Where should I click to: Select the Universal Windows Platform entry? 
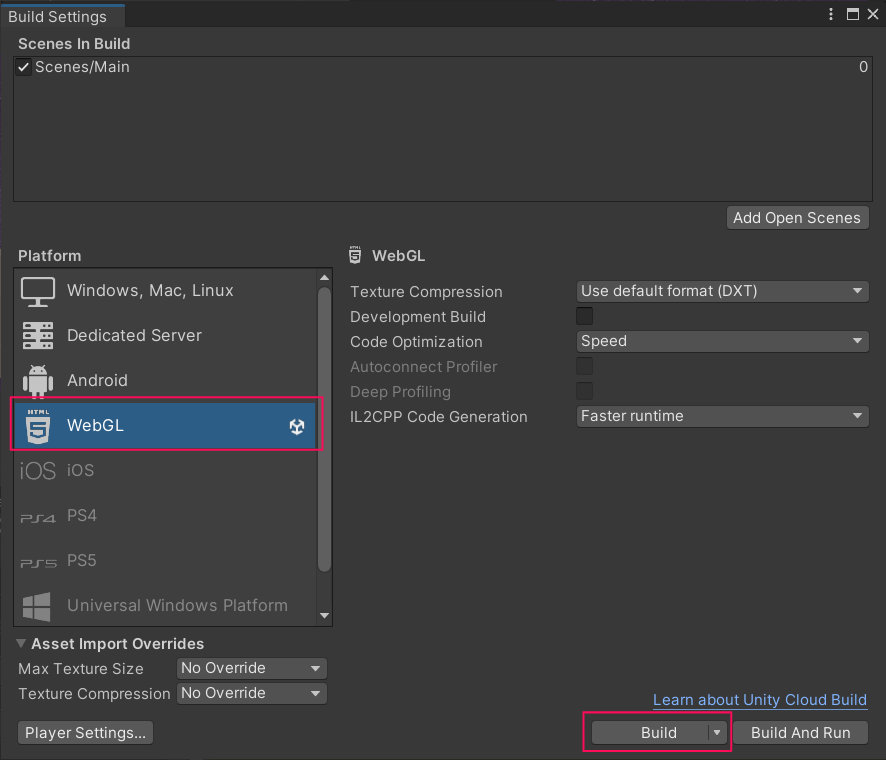tap(164, 605)
